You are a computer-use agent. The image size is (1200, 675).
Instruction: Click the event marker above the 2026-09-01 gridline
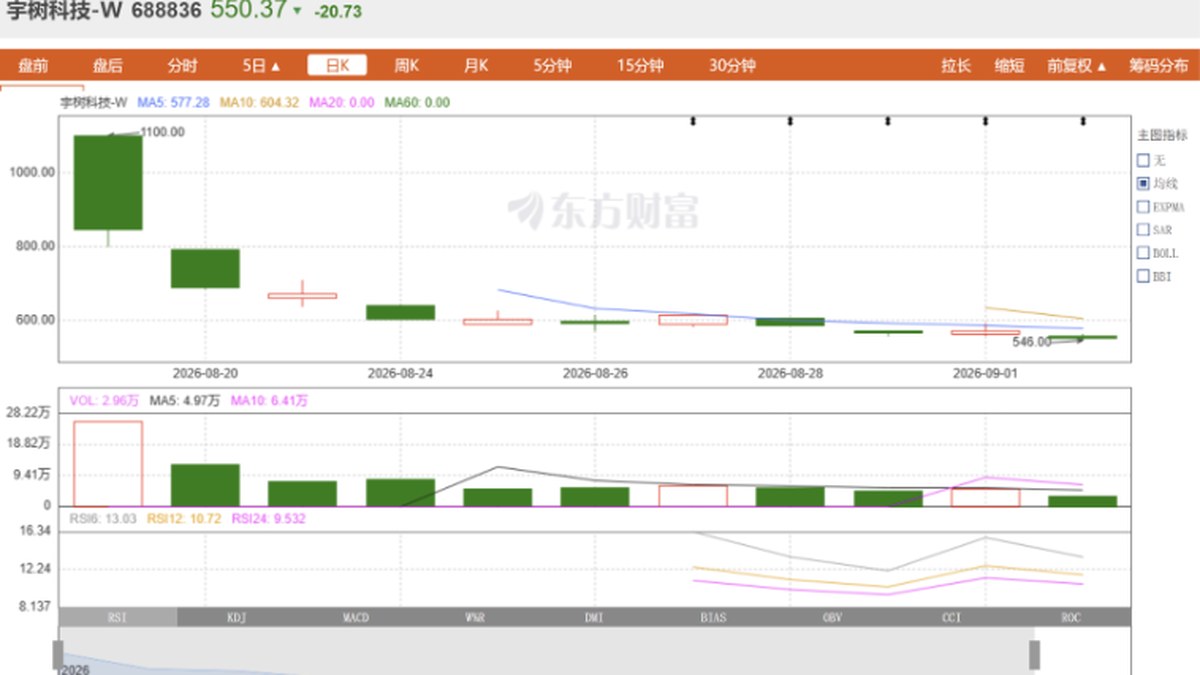[985, 122]
